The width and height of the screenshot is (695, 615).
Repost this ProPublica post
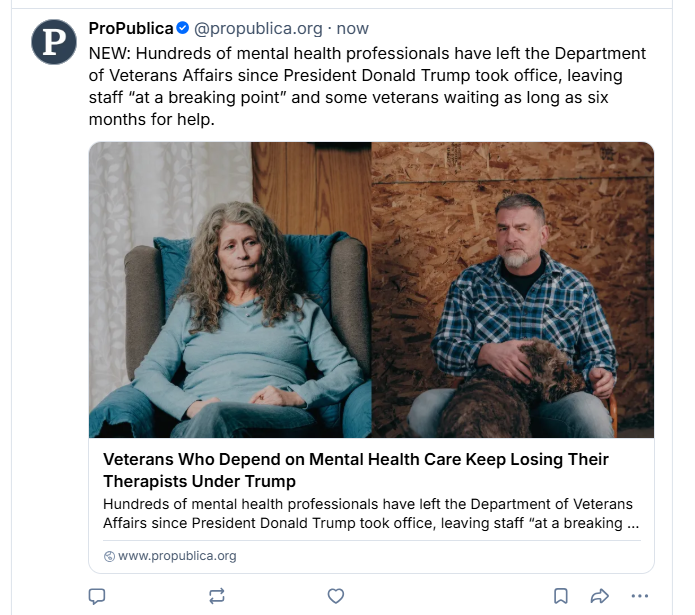pyautogui.click(x=217, y=596)
